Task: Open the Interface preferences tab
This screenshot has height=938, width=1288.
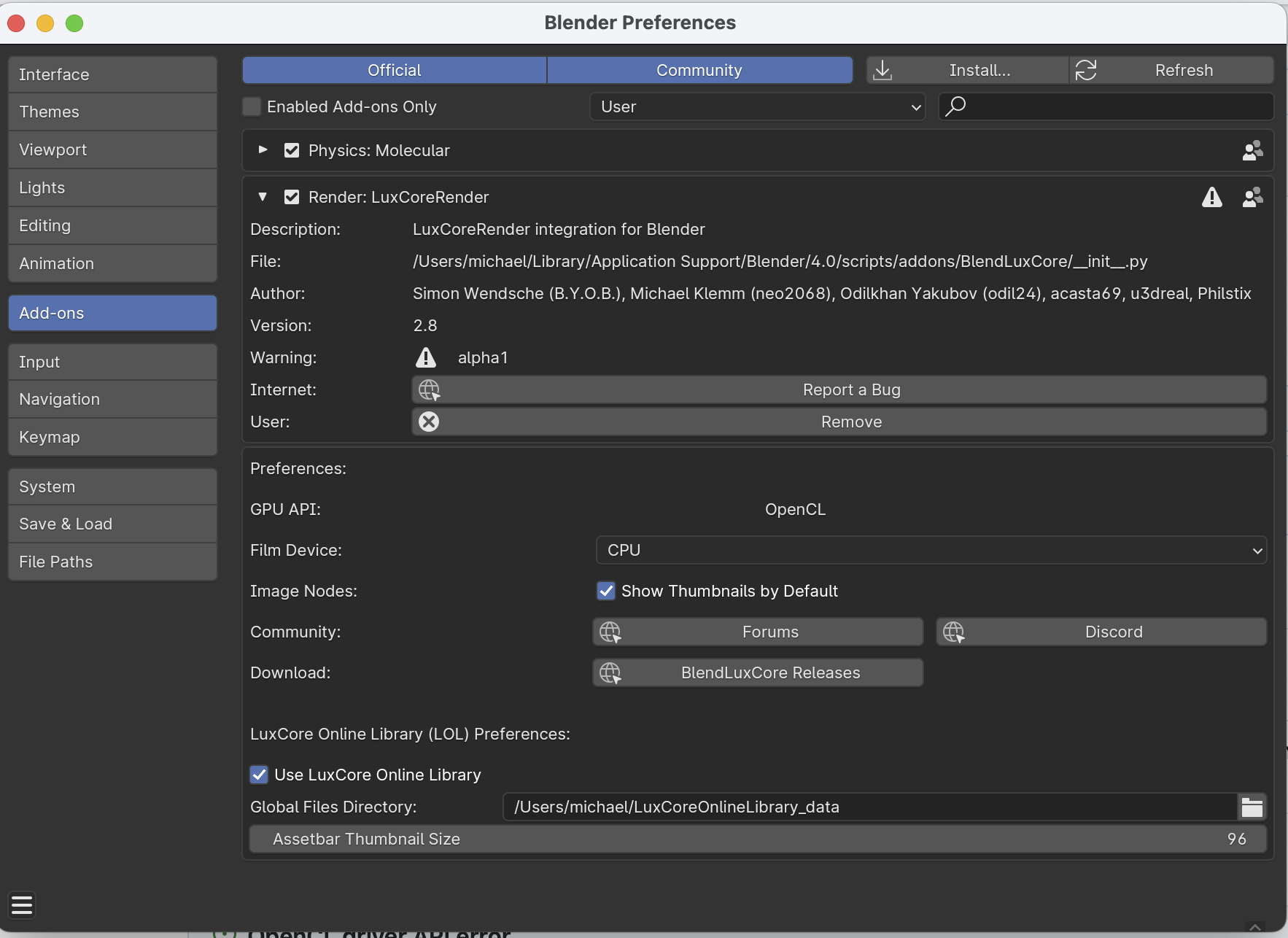Action: click(112, 74)
